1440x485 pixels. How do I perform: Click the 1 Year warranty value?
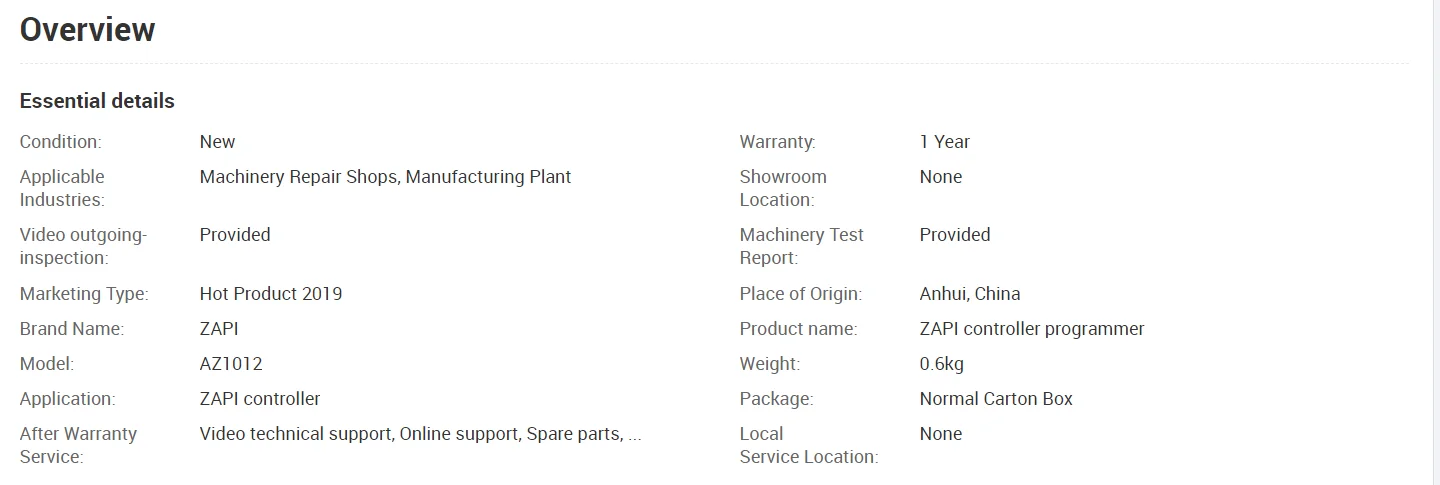(944, 142)
